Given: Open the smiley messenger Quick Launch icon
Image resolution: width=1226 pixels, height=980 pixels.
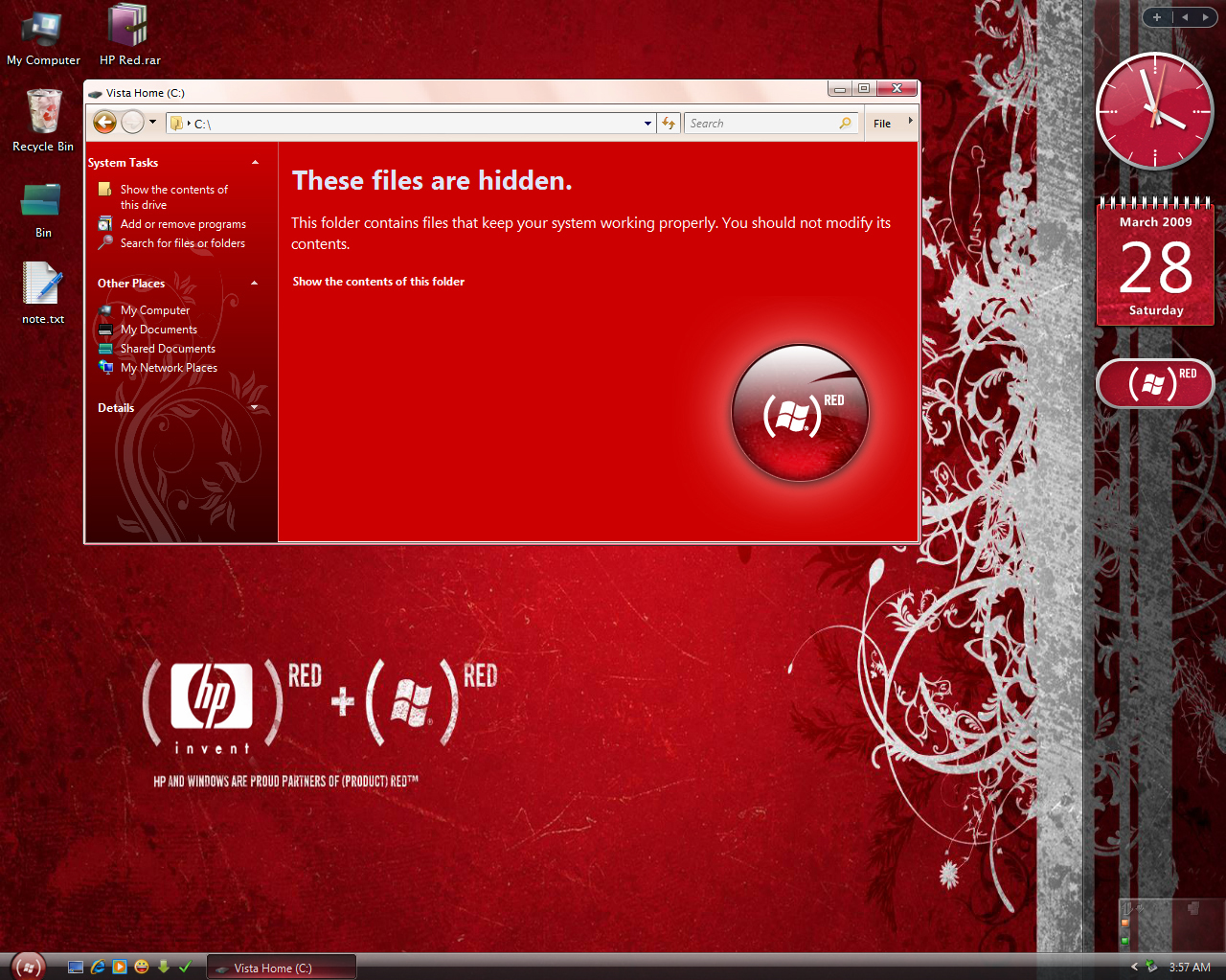Looking at the screenshot, I should (142, 968).
